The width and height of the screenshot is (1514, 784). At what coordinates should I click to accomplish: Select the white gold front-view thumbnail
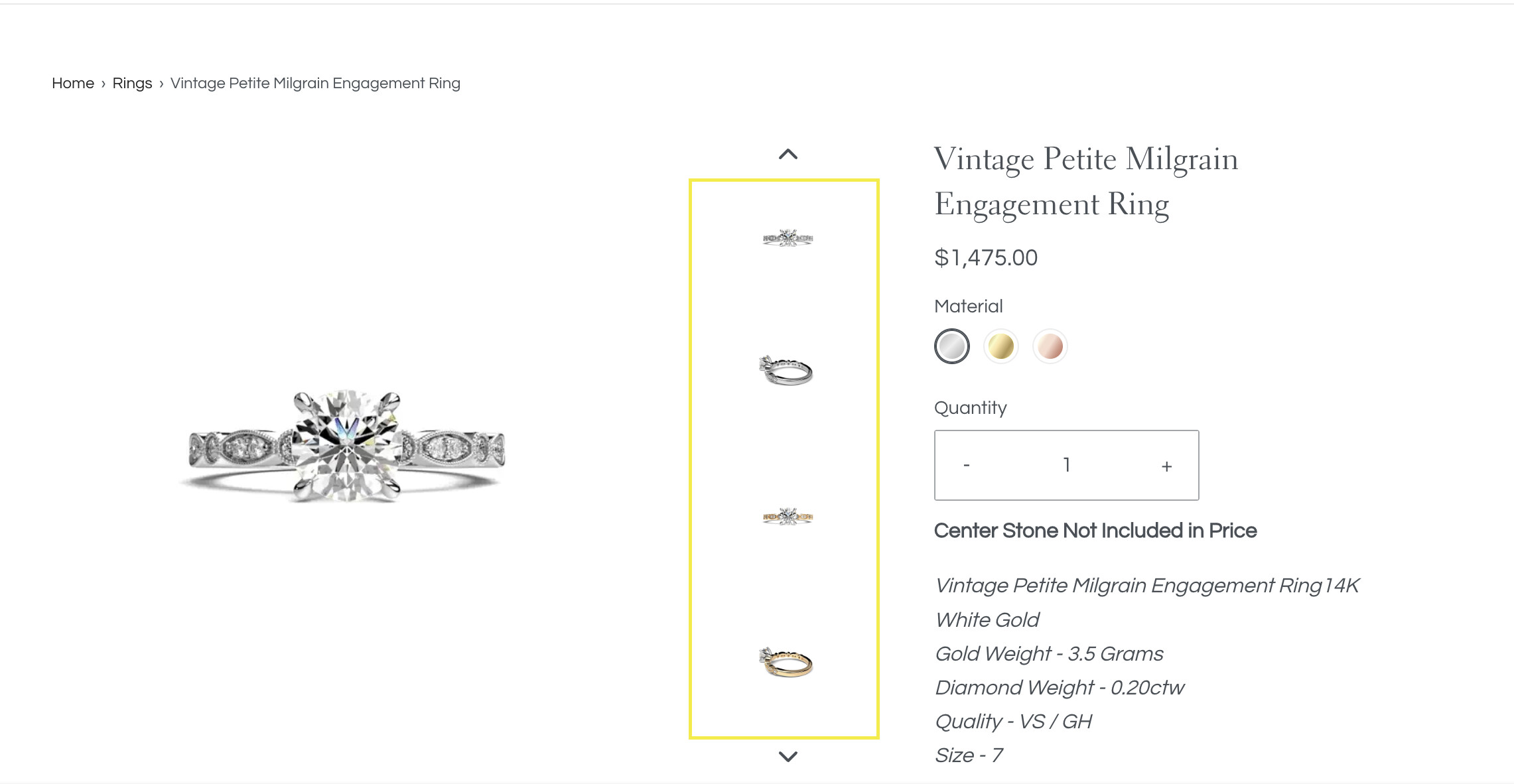click(788, 238)
